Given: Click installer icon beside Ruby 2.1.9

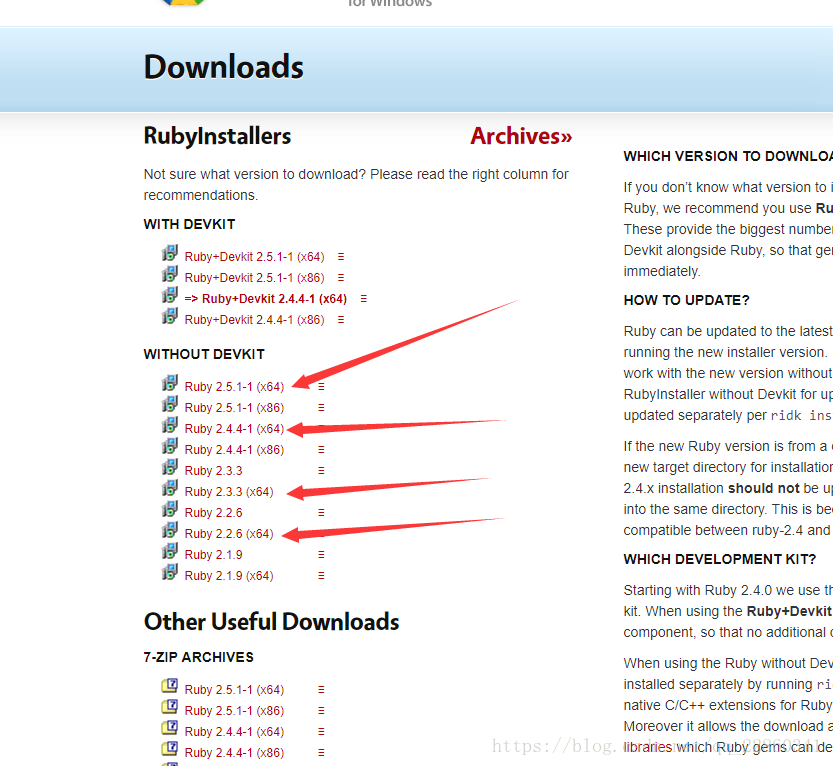Looking at the screenshot, I should [169, 551].
